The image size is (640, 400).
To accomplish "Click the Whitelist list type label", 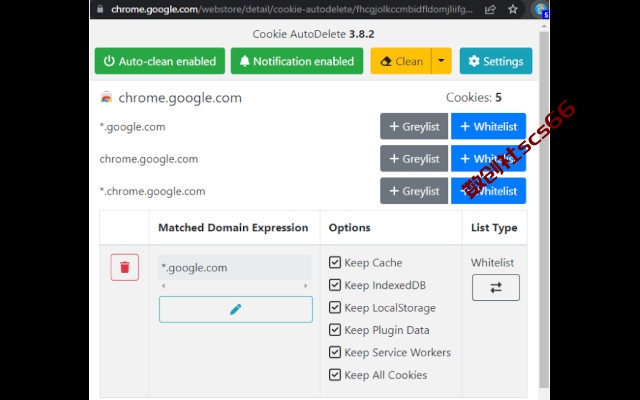I will (x=492, y=262).
